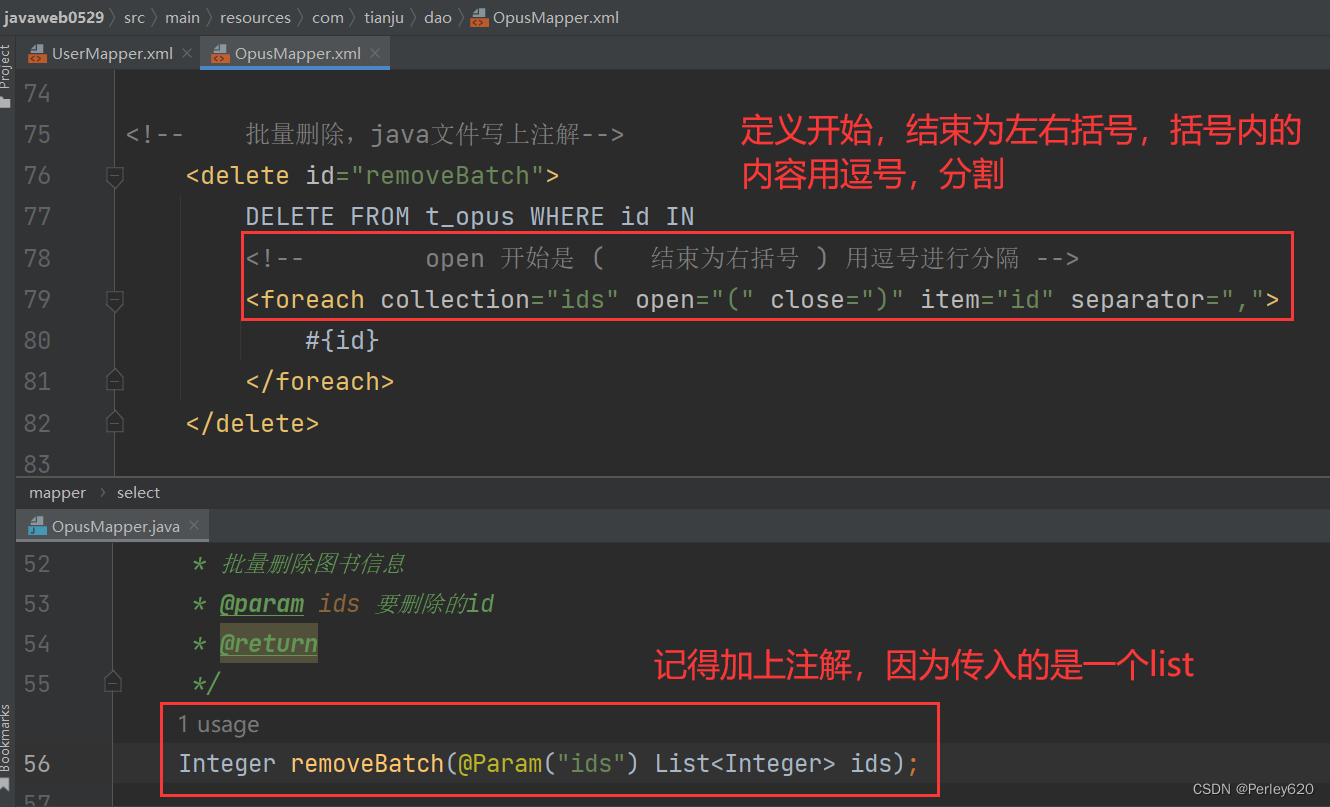Click the dao breadcrumb

tap(437, 17)
